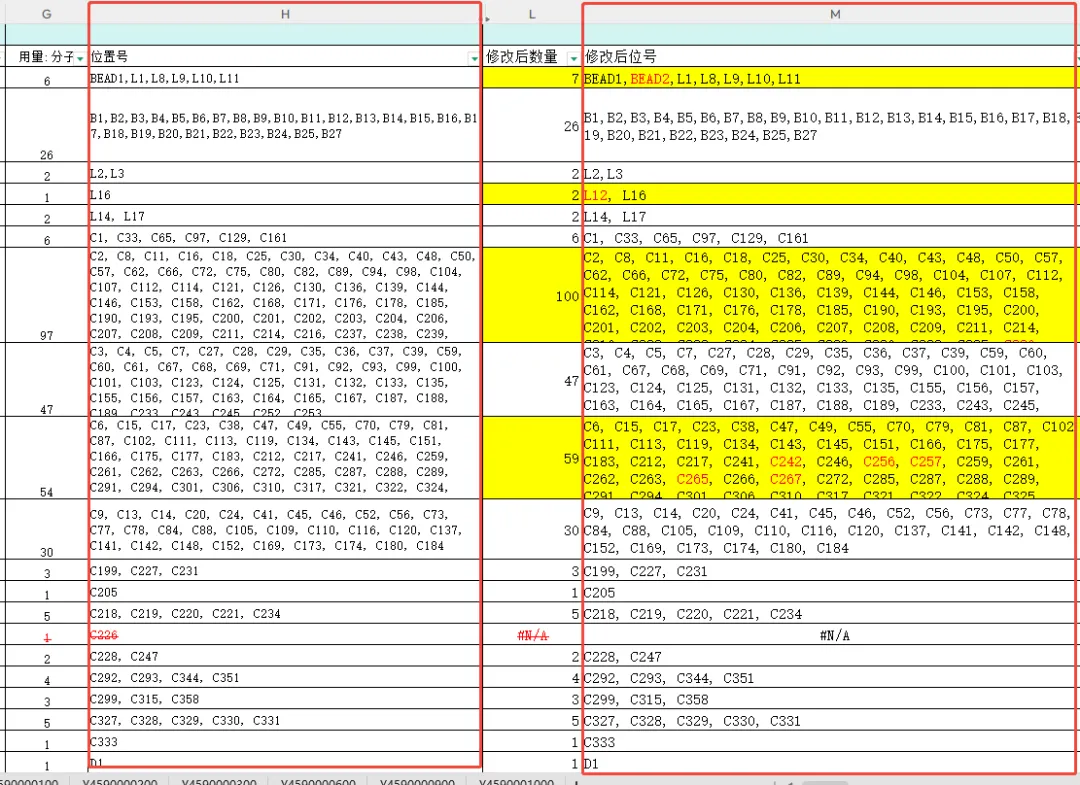The image size is (1080, 785).
Task: Select the yellow L12, L16 cell
Action: coord(830,195)
